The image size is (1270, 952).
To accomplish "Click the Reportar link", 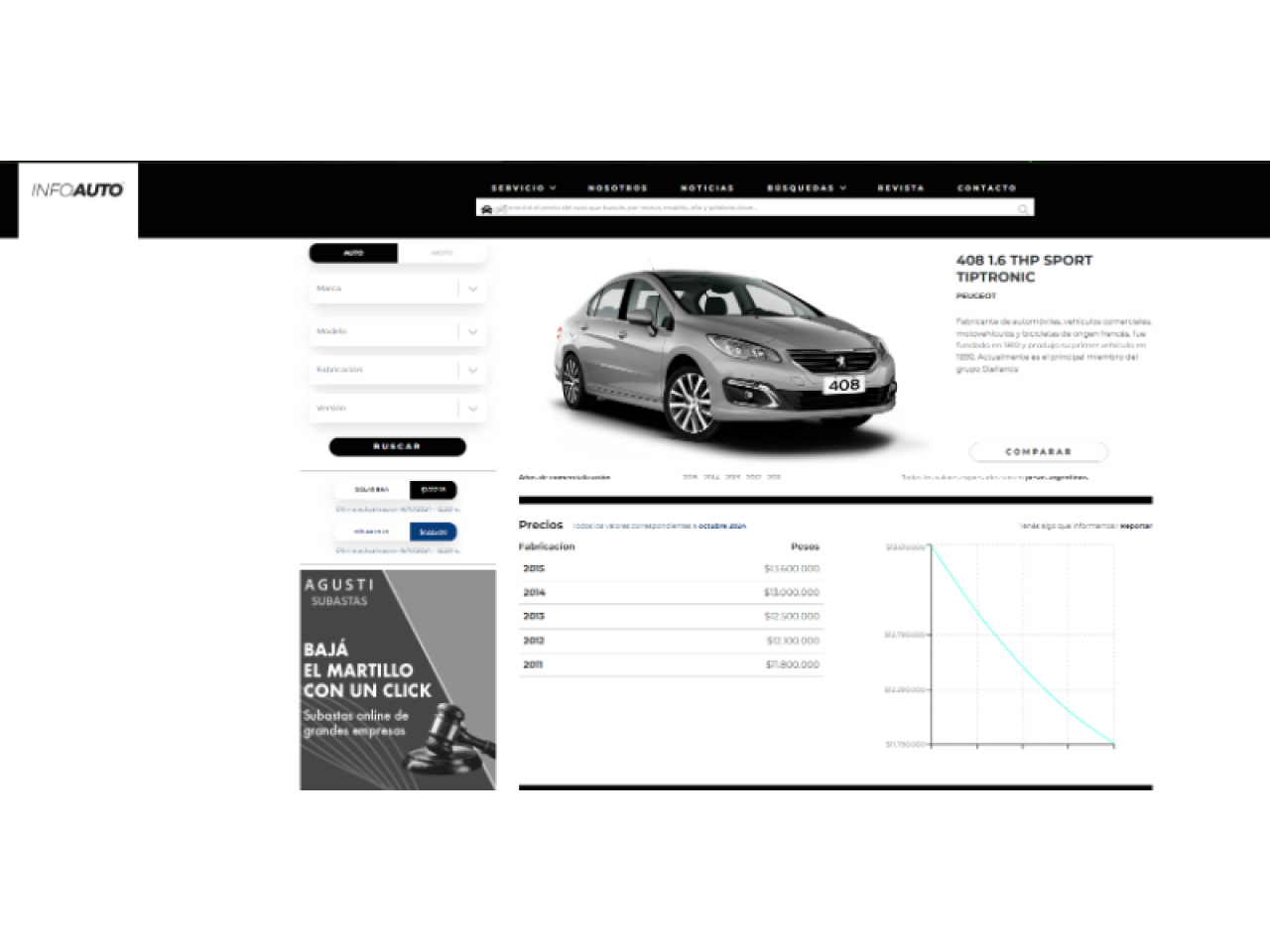I will tap(1136, 527).
